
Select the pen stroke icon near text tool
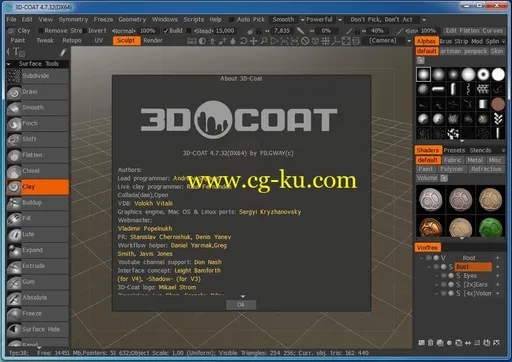point(63,52)
